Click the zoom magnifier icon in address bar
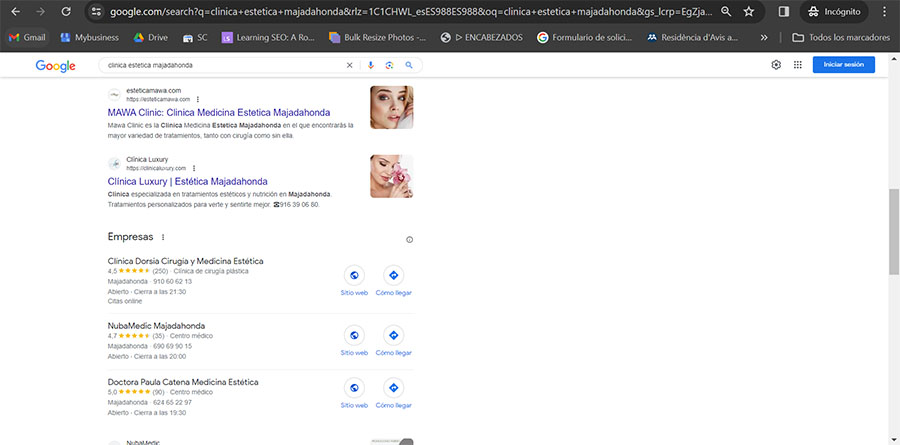This screenshot has width=900, height=445. click(x=726, y=11)
